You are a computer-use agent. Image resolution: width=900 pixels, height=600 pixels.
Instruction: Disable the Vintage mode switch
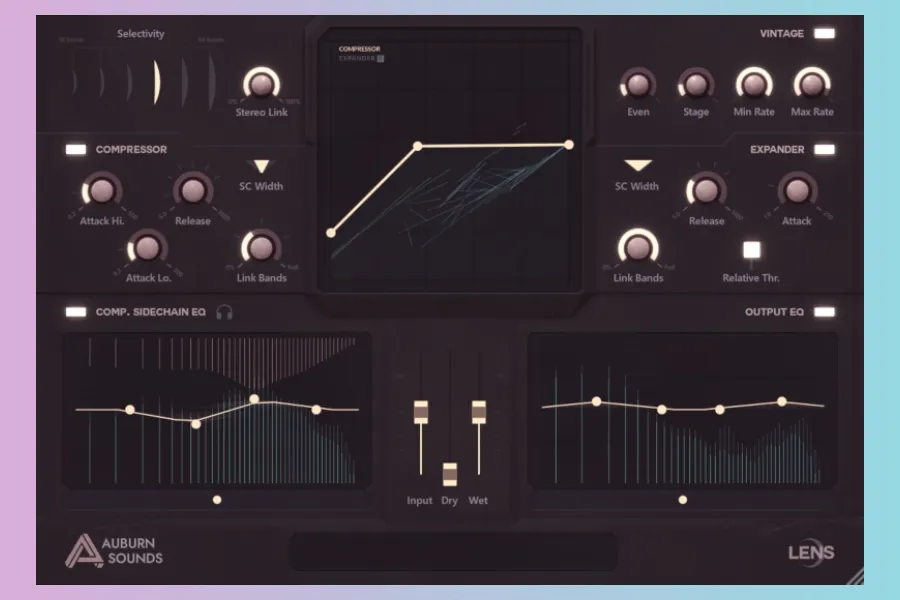click(824, 34)
